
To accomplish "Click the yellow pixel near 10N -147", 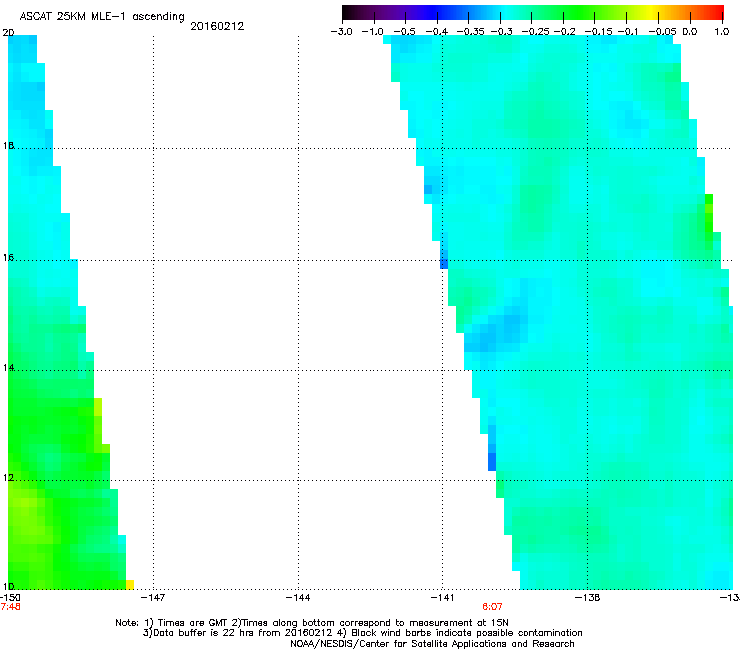I will 130,584.
